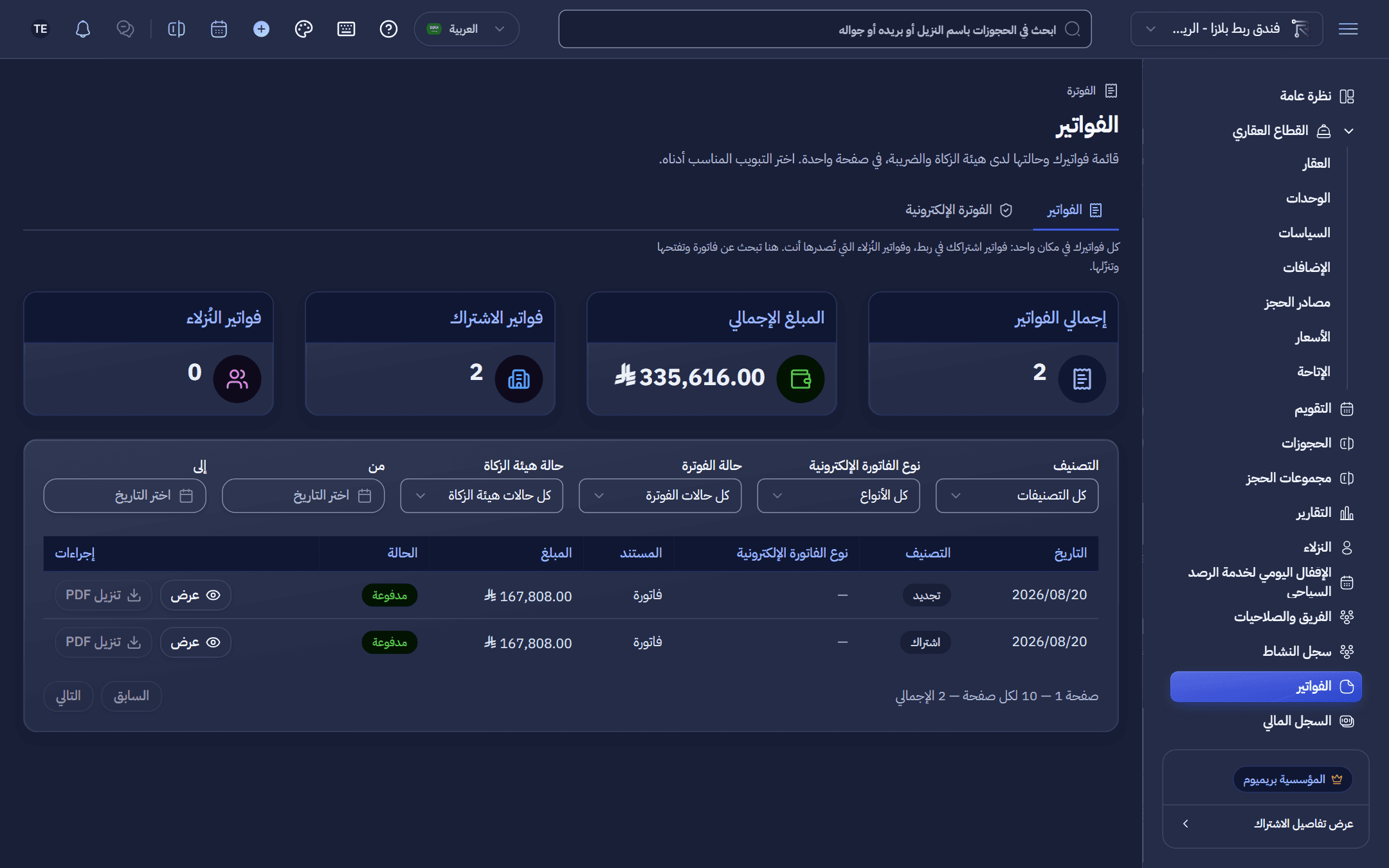Click the blue plus add icon
Screen dimensions: 1389x868
click(261, 29)
